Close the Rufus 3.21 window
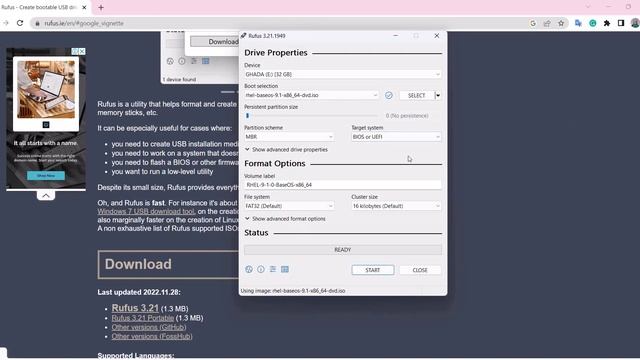This screenshot has width=640, height=360. (437, 36)
